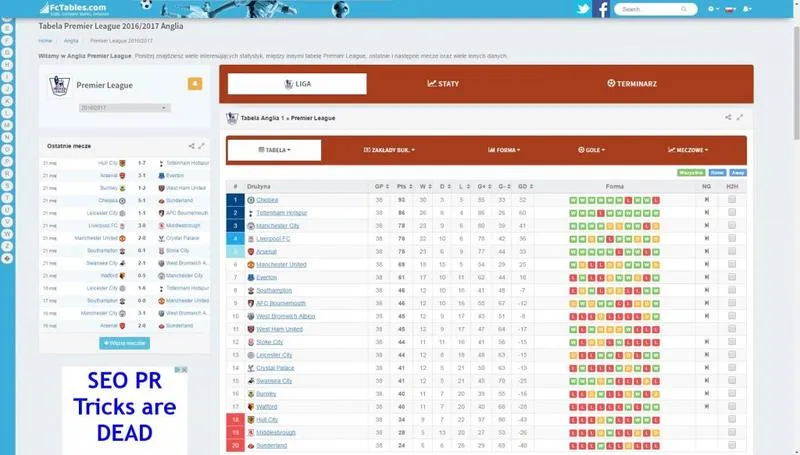Click the NG icon in Arsenal row
This screenshot has width=800, height=455.
[x=707, y=251]
